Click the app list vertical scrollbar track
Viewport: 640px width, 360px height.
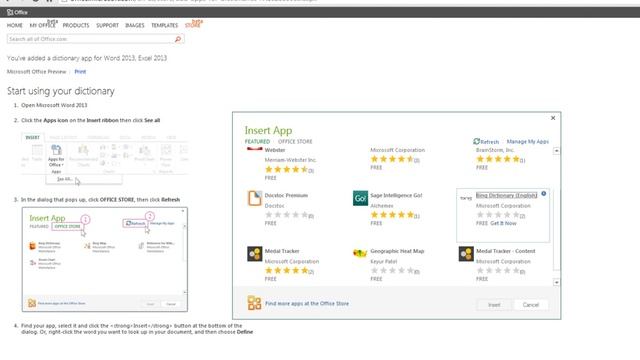(556, 216)
